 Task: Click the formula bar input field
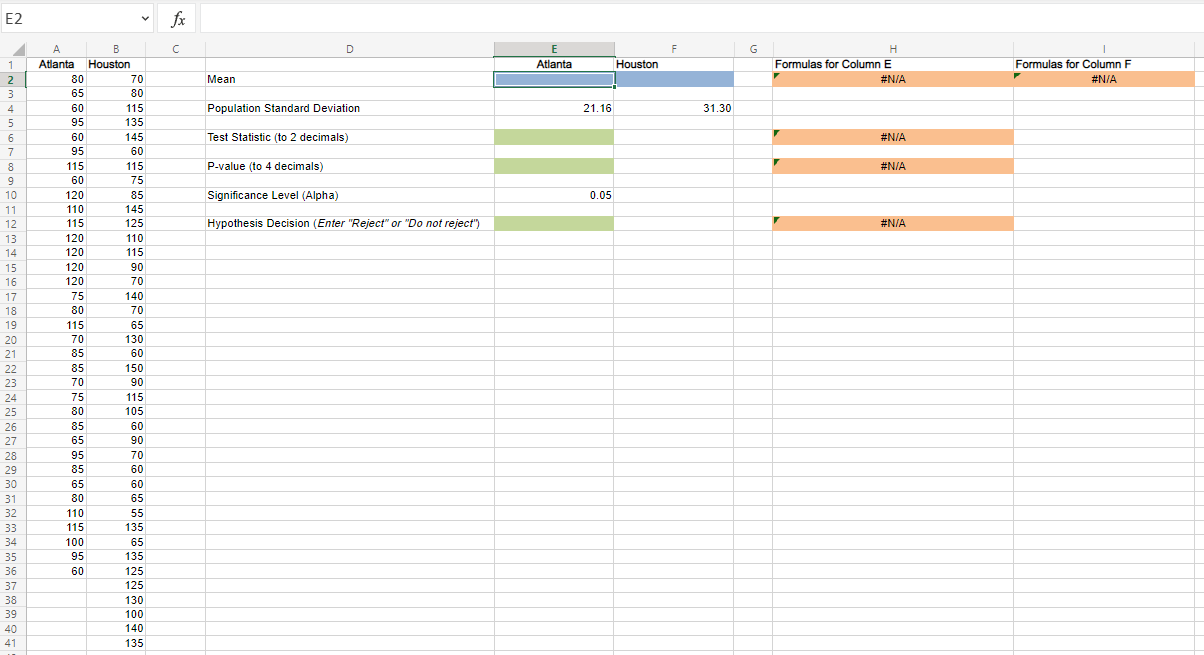[700, 18]
